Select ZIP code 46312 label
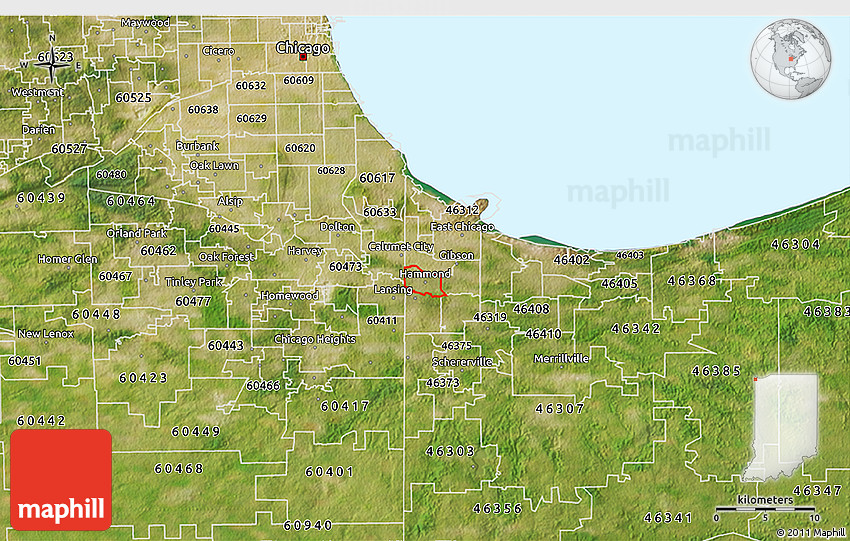The height and width of the screenshot is (541, 850). pos(462,210)
